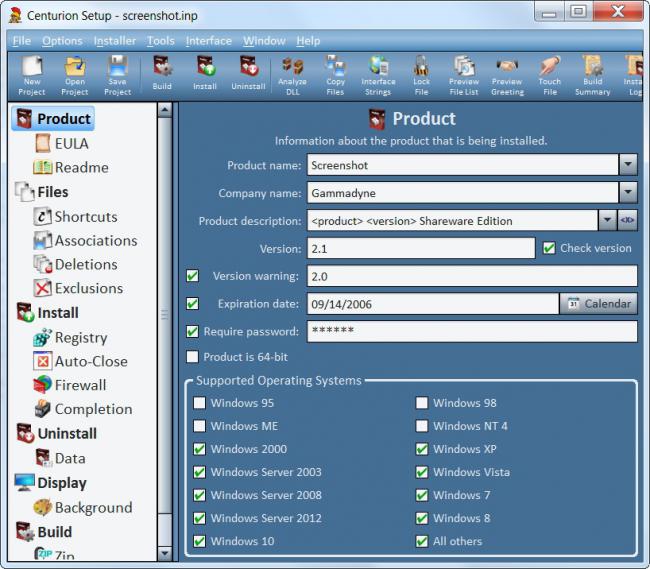Open the Readme section
Screen dimensions: 650x569
click(71, 167)
